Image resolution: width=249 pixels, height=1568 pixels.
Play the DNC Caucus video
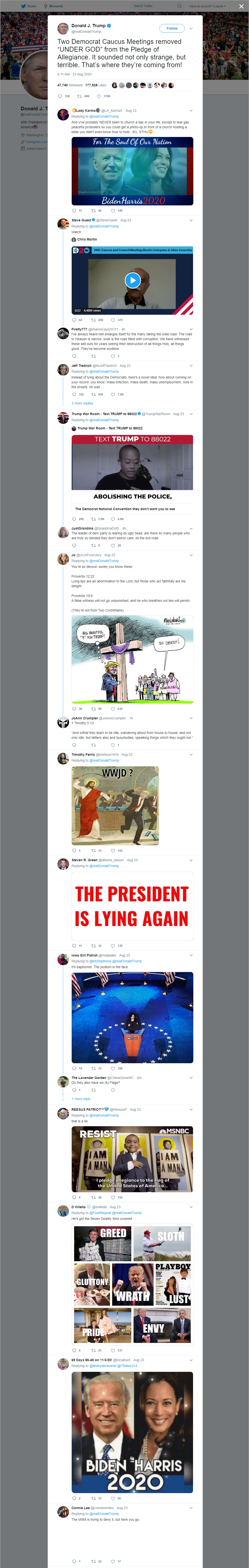pyautogui.click(x=132, y=280)
